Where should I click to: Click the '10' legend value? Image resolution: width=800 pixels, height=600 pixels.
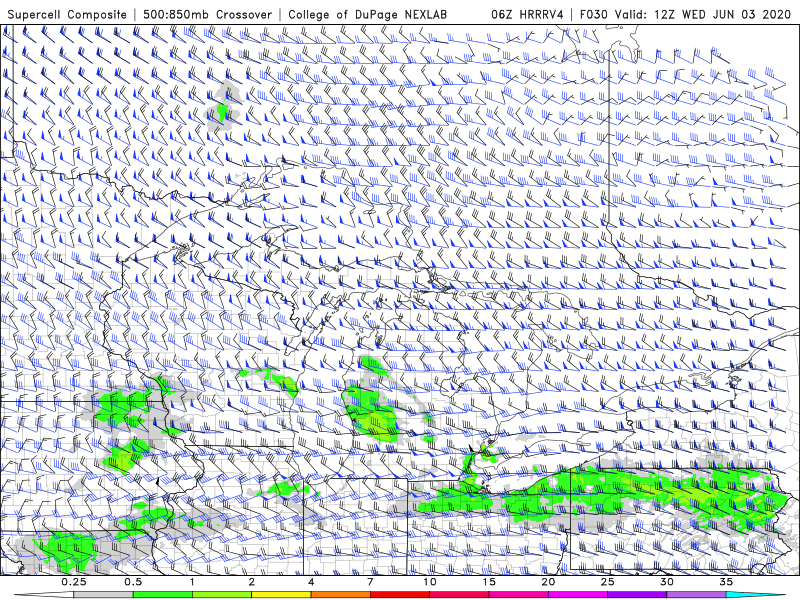pos(430,582)
